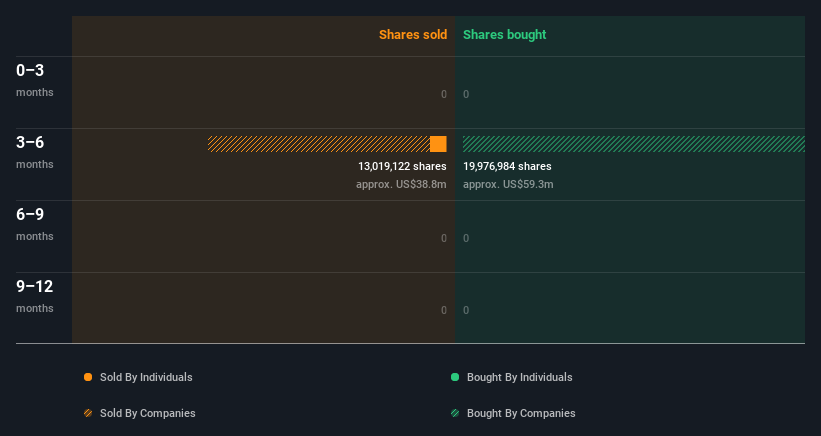Click the bought 0 value in 9–12 months row
Viewport: 821px width, 436px height.
pos(466,310)
